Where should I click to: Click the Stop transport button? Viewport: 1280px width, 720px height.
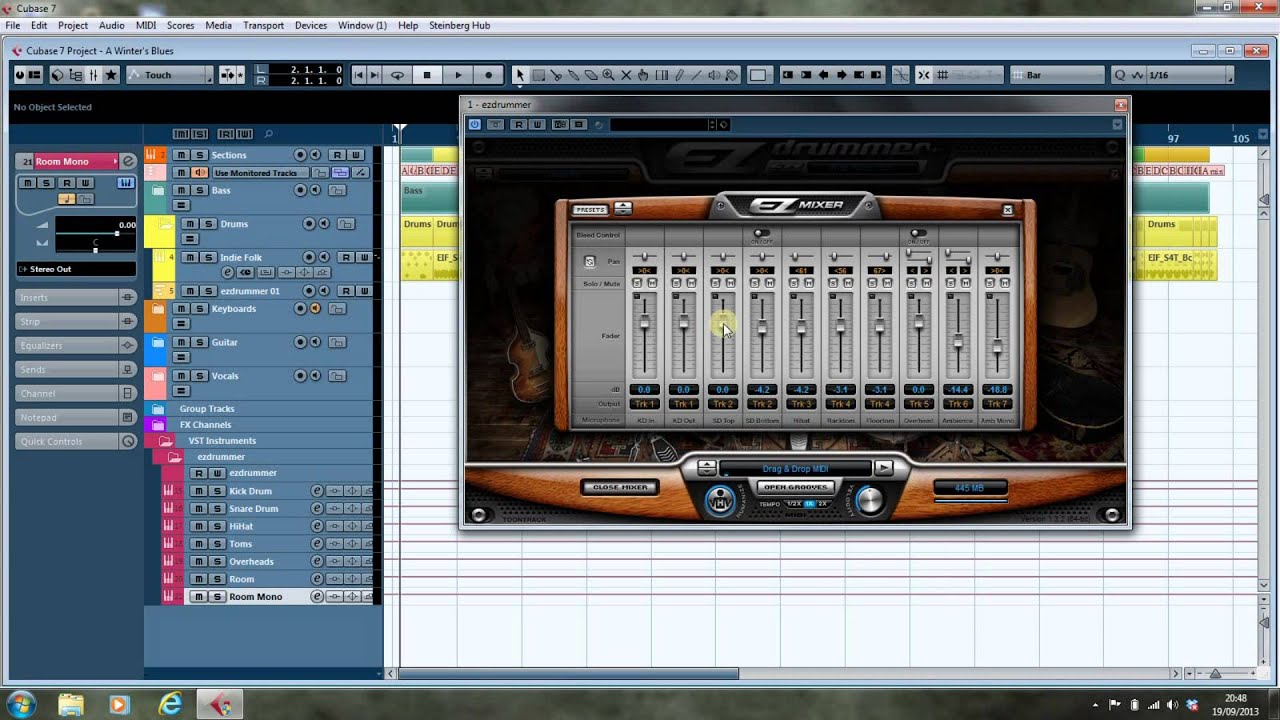pos(427,75)
